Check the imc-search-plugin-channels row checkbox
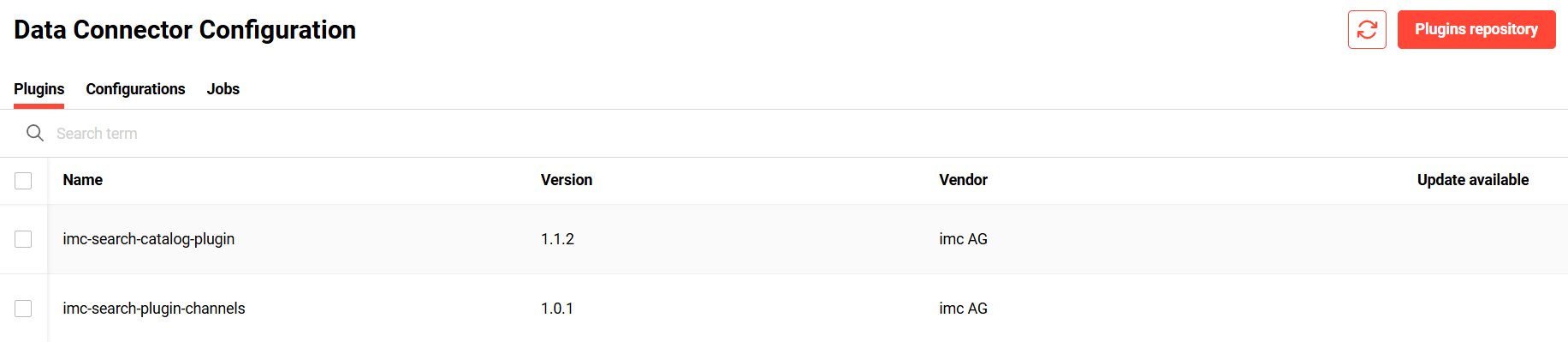Image resolution: width=1568 pixels, height=342 pixels. point(23,309)
